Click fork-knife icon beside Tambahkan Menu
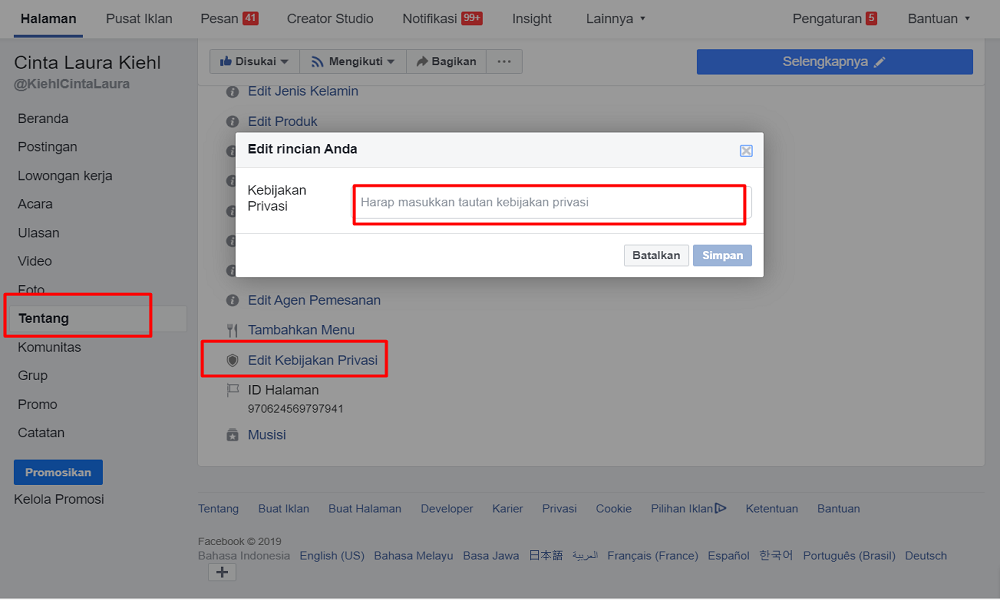 [232, 330]
